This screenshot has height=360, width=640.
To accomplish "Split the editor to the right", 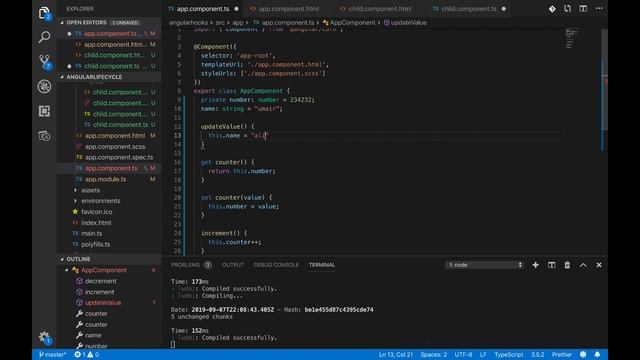I will coord(583,9).
